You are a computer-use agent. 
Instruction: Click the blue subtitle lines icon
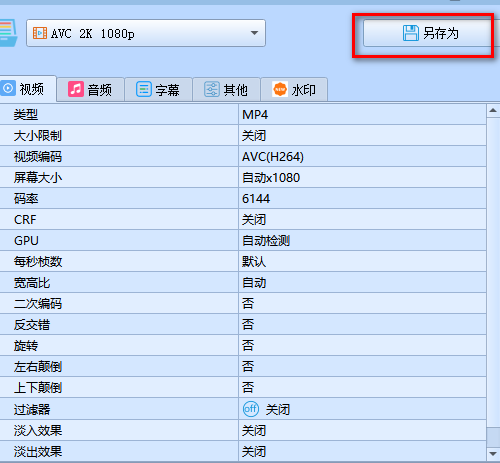click(144, 89)
